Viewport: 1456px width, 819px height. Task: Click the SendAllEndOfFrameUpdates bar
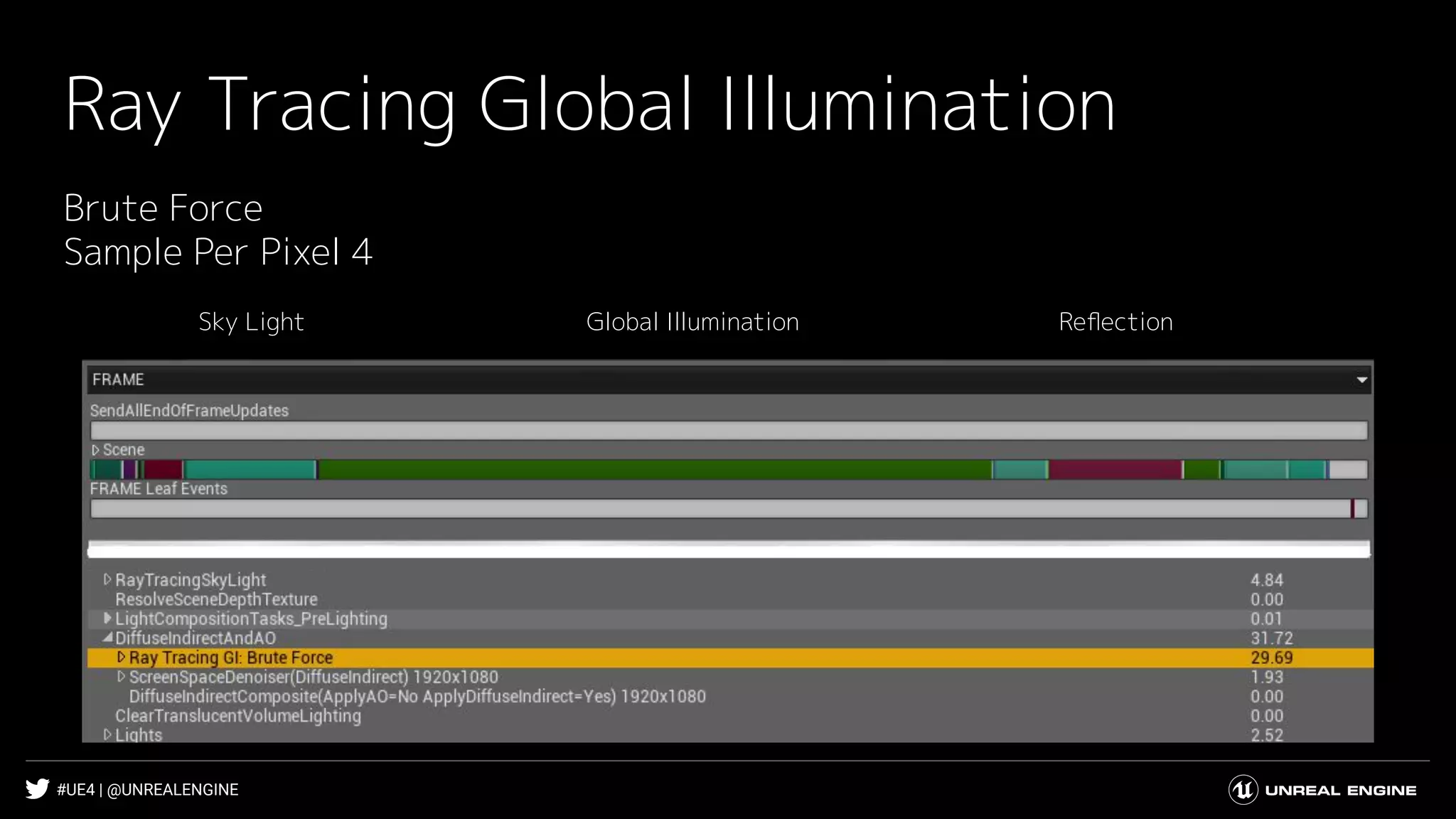click(x=729, y=430)
